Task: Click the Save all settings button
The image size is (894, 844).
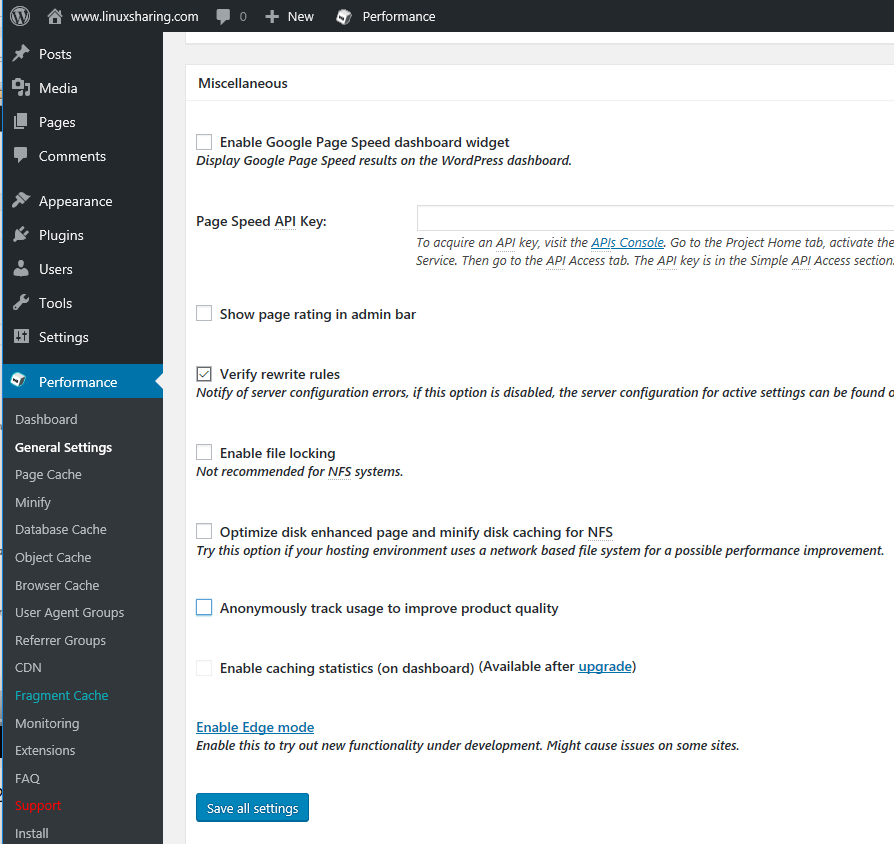Action: point(252,808)
